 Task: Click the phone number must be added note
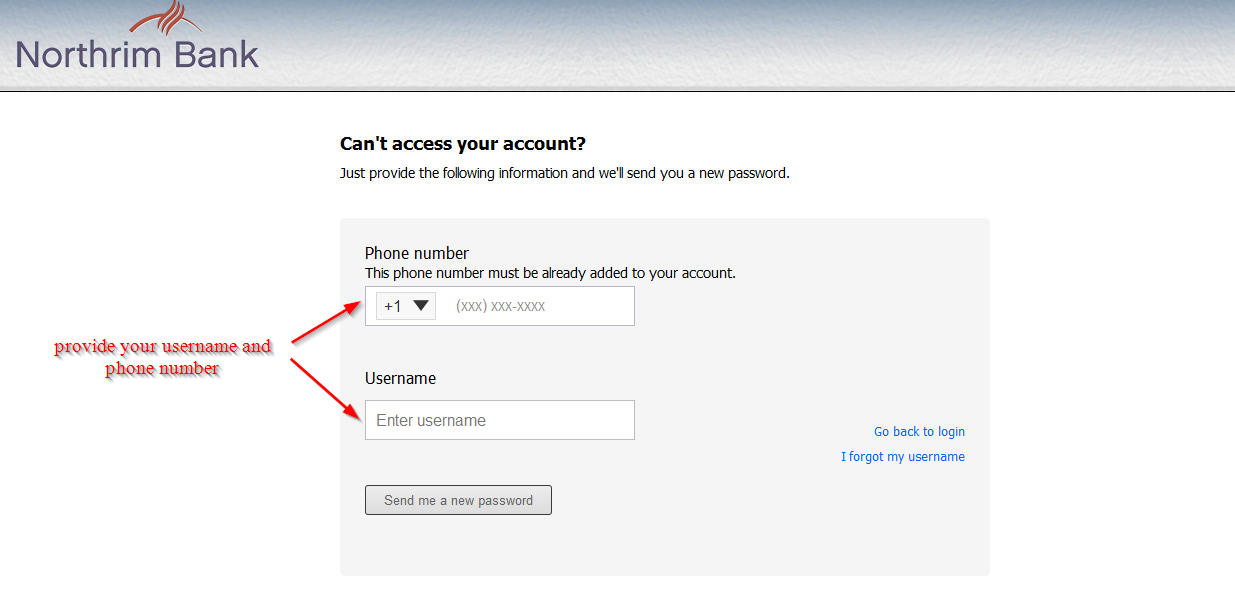pyautogui.click(x=550, y=273)
